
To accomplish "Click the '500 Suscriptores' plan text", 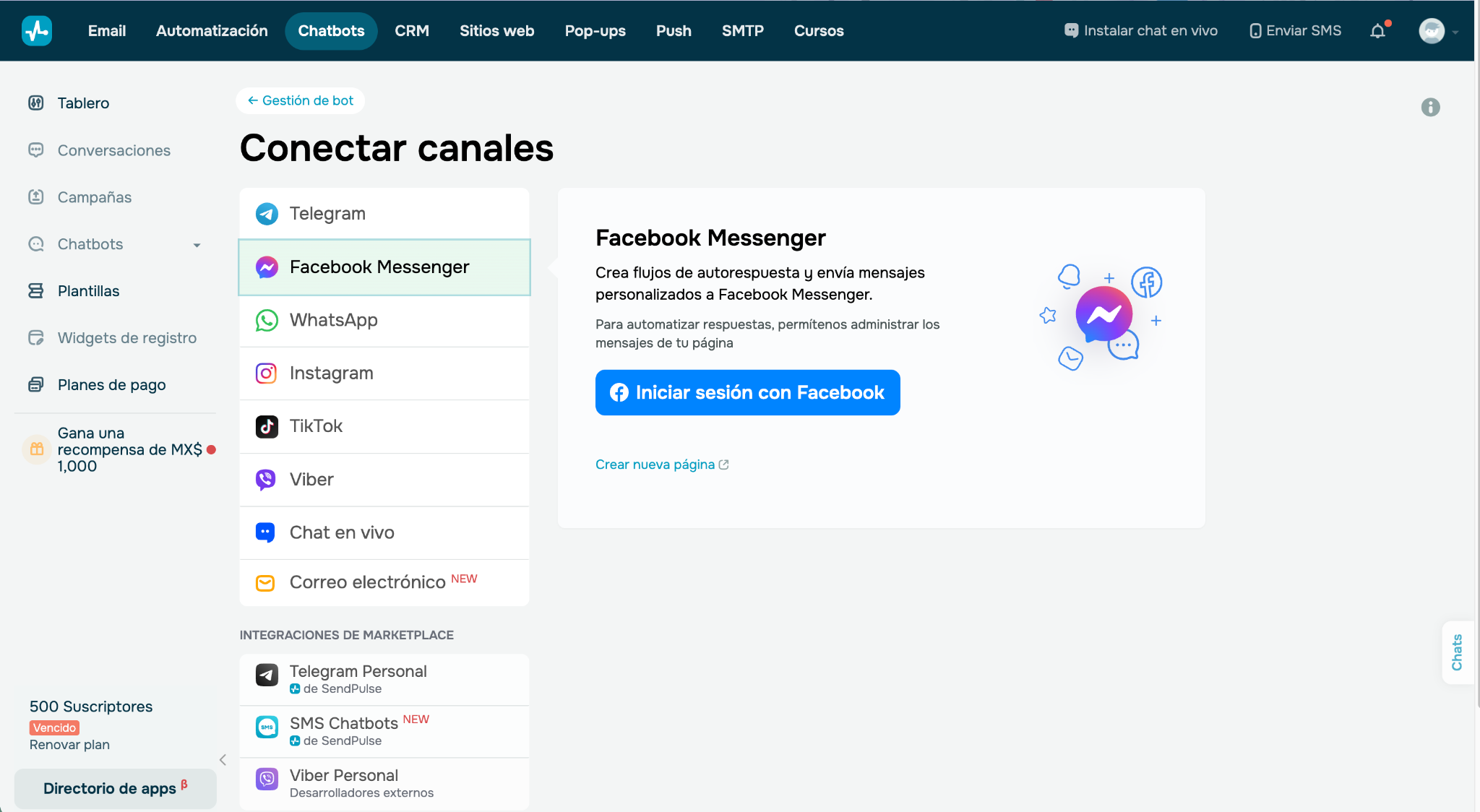I will [x=91, y=707].
